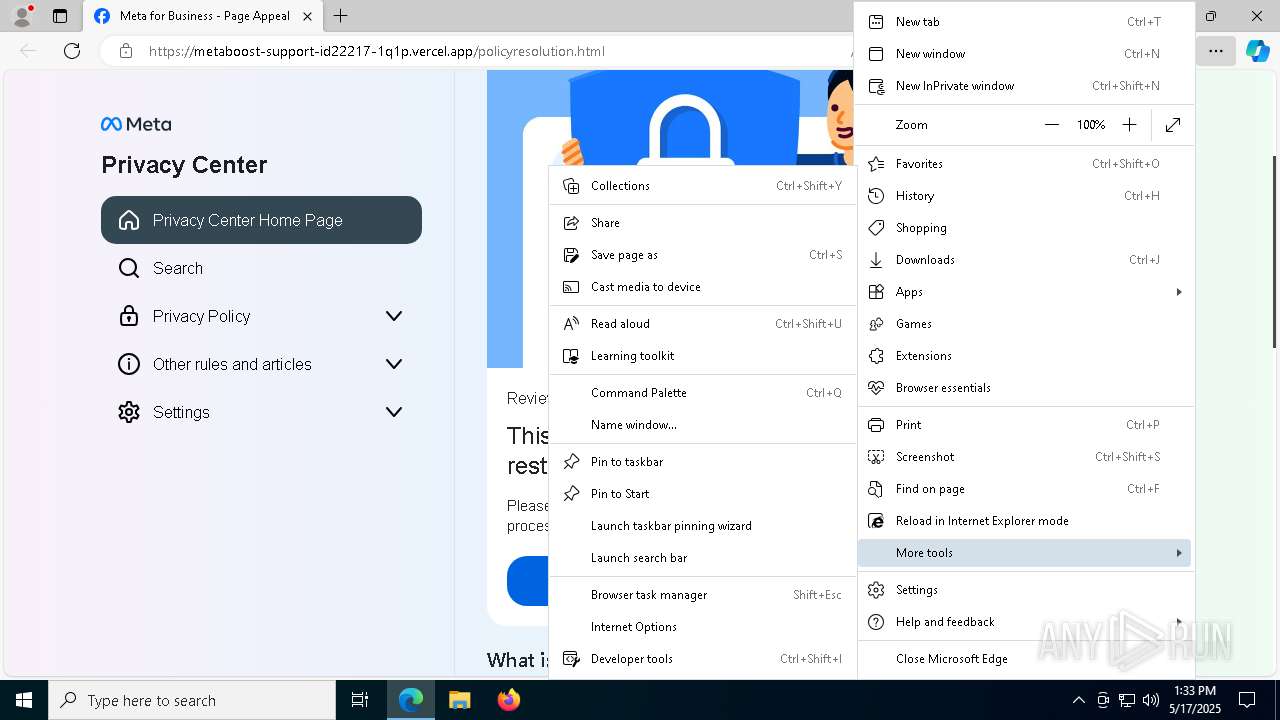The width and height of the screenshot is (1280, 720).
Task: Click the Settings and more ellipsis button
Action: coord(1215,51)
